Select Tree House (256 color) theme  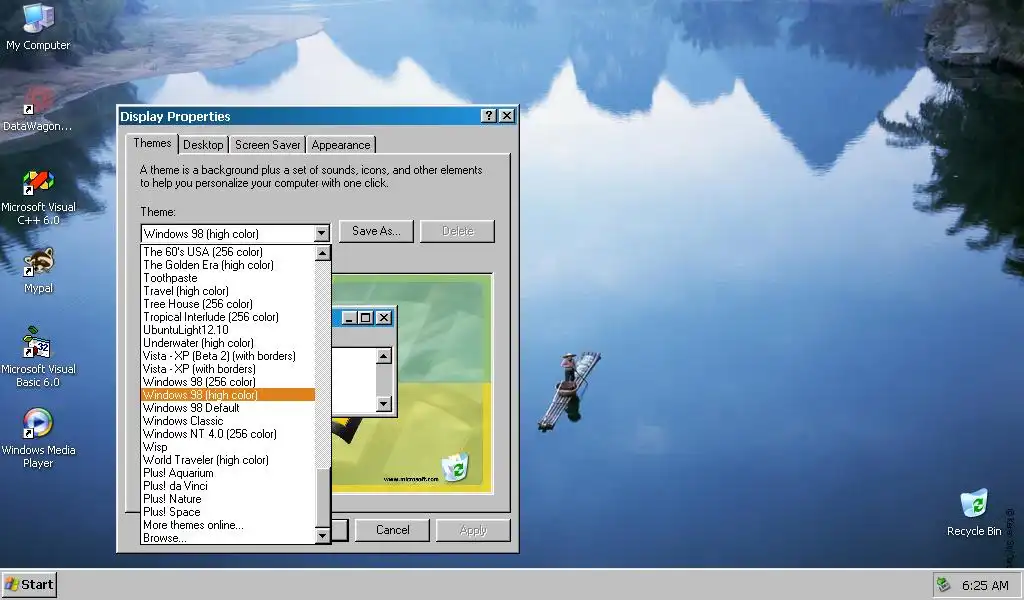click(x=228, y=304)
